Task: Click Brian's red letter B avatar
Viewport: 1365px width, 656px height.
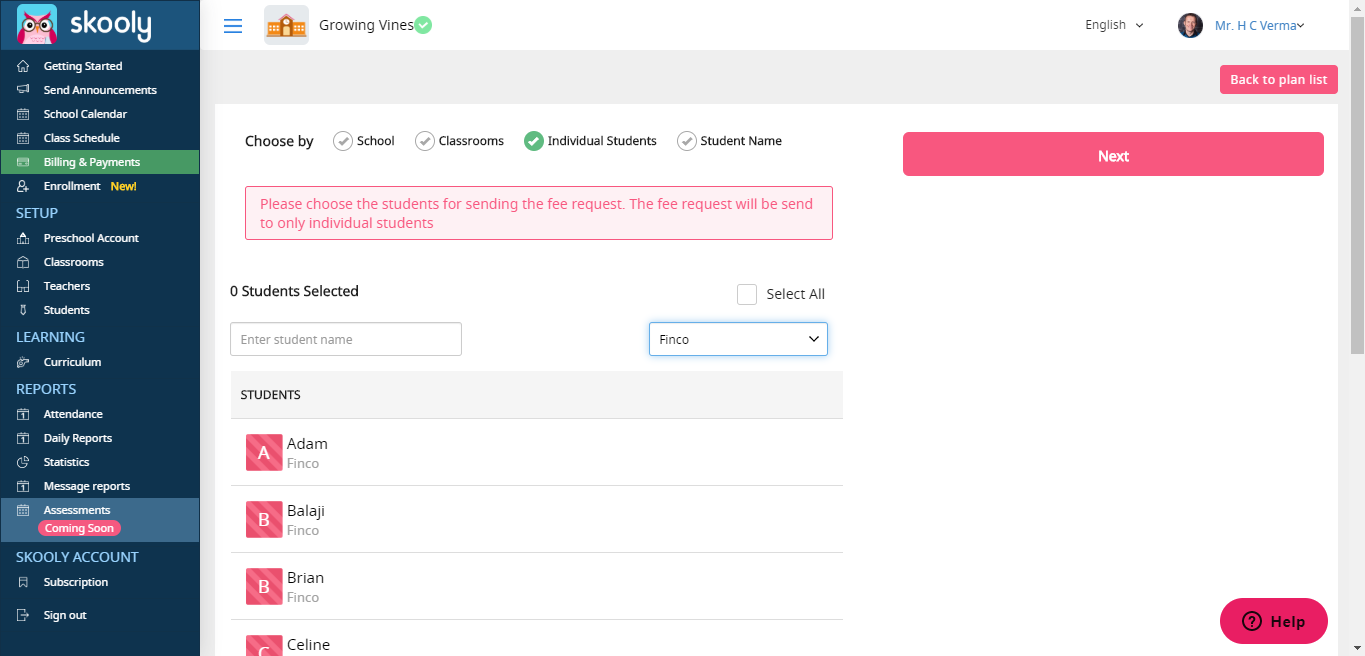Action: point(264,586)
